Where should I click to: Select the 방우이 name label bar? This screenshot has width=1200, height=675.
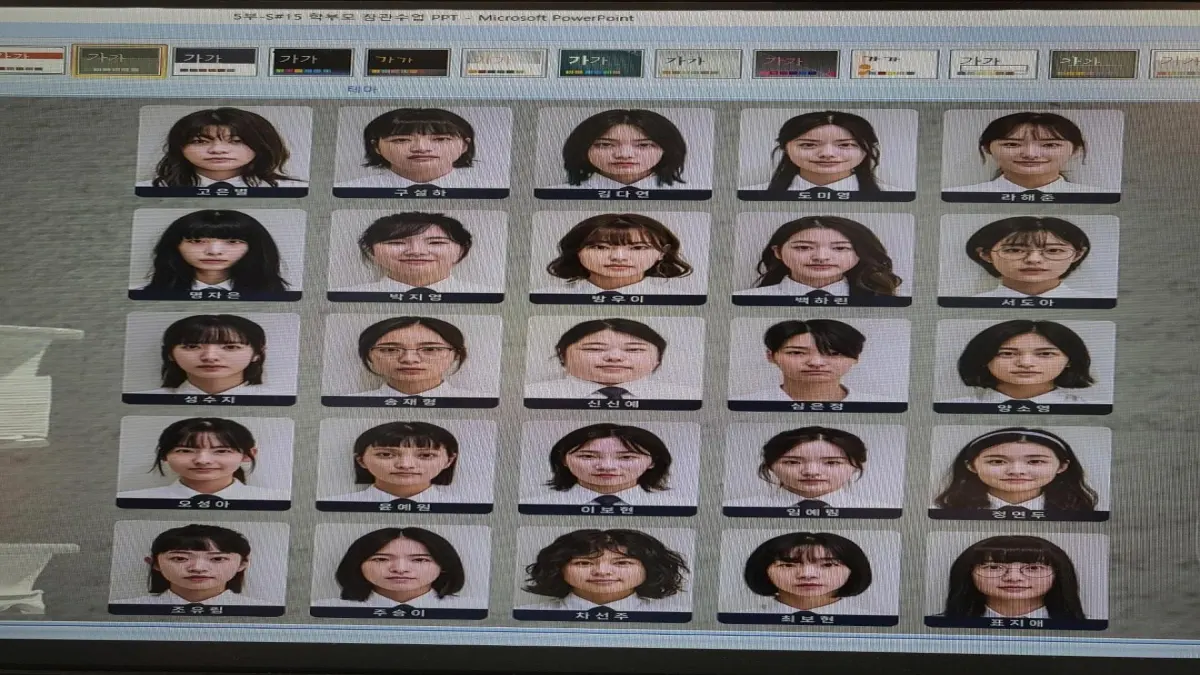click(618, 298)
